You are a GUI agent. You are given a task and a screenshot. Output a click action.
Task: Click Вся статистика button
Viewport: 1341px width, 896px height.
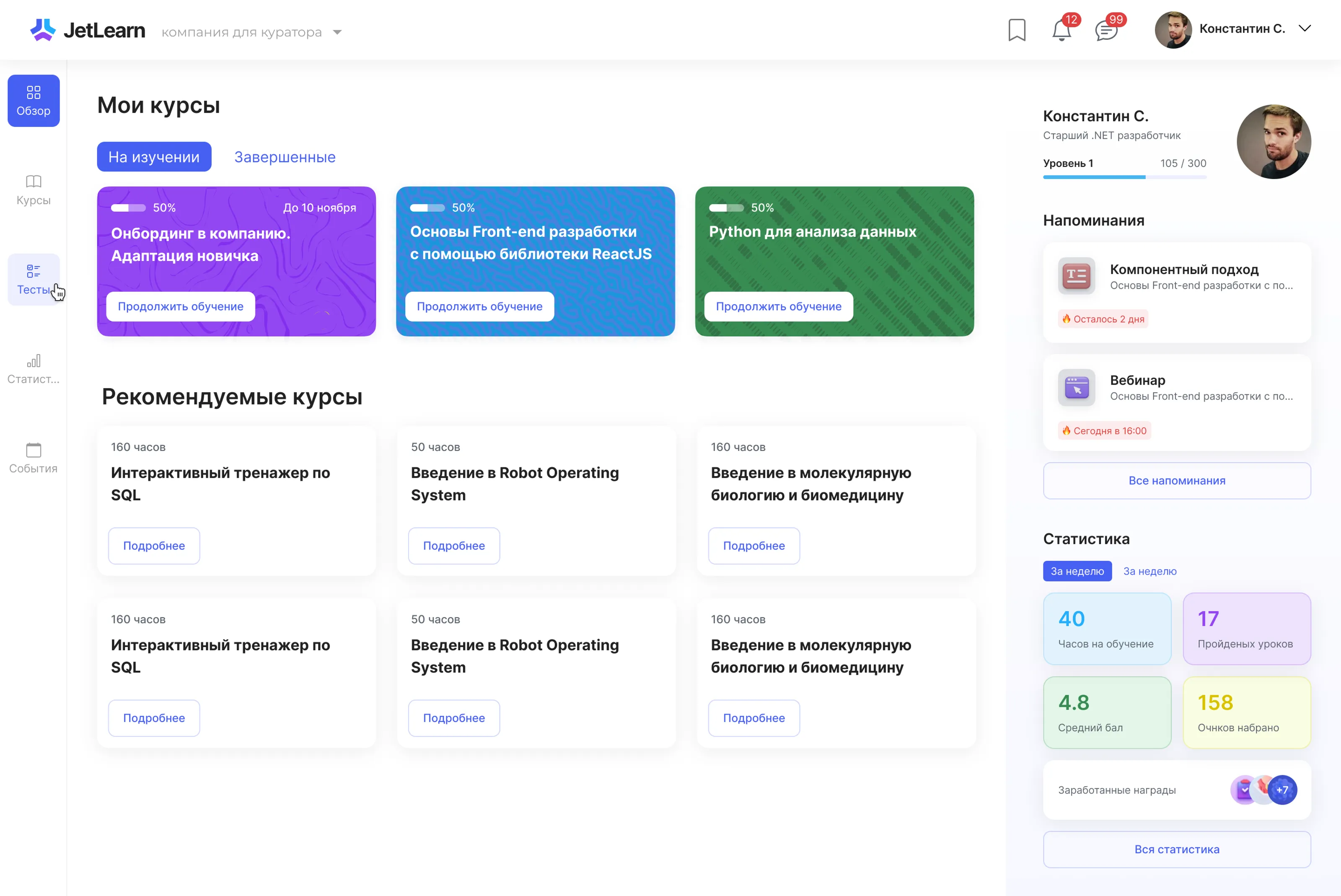pos(1176,849)
